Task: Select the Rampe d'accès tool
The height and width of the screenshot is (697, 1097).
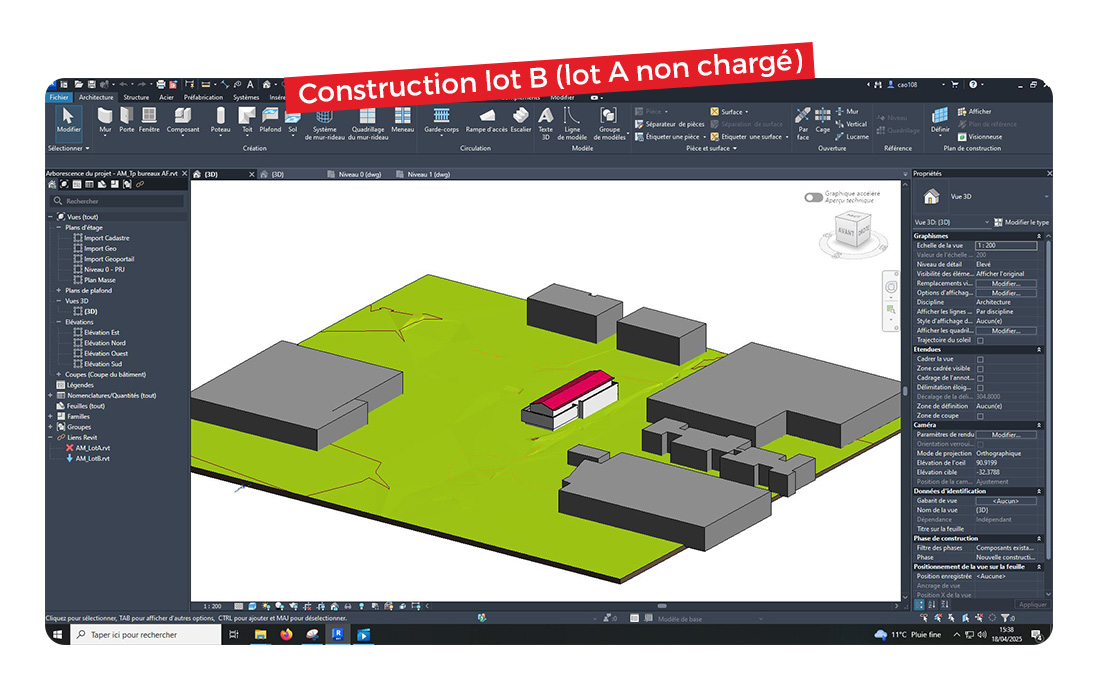Action: coord(486,120)
